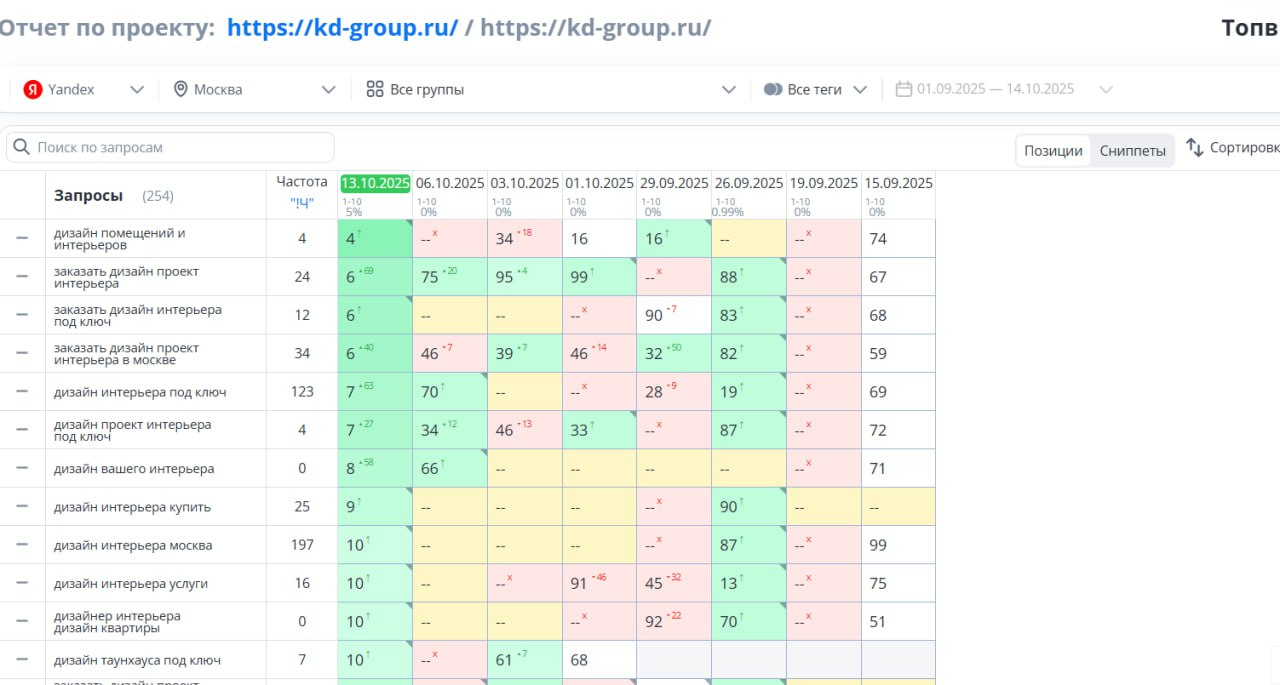
Task: Click the calendar icon in the date range
Action: click(x=904, y=89)
